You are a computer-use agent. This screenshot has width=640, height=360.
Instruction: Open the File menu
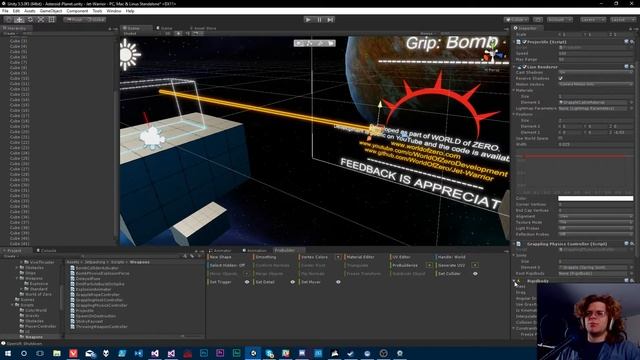click(5, 11)
